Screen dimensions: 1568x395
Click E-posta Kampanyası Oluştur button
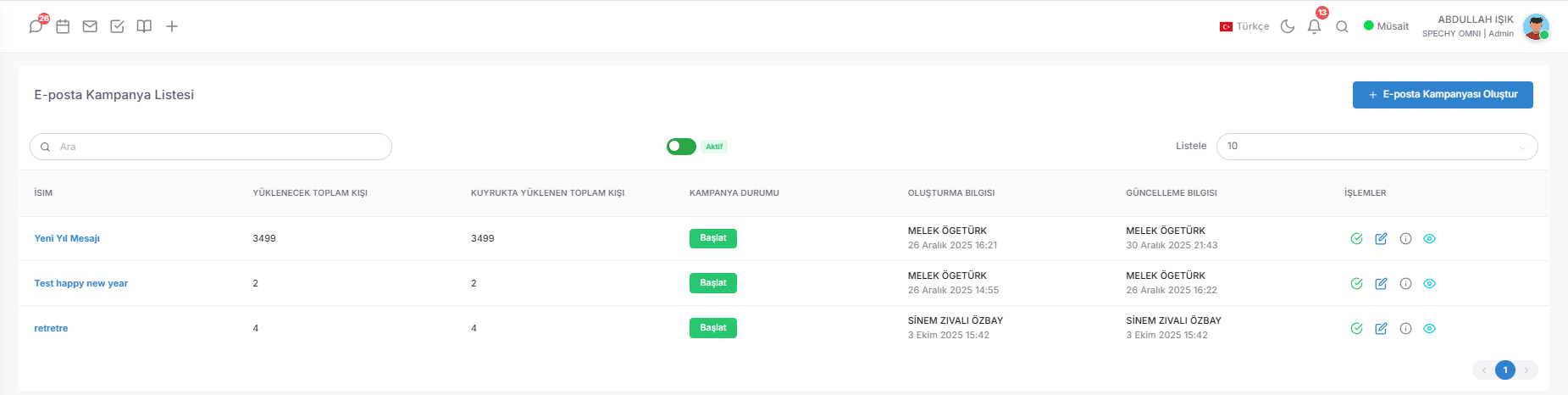pos(1443,95)
